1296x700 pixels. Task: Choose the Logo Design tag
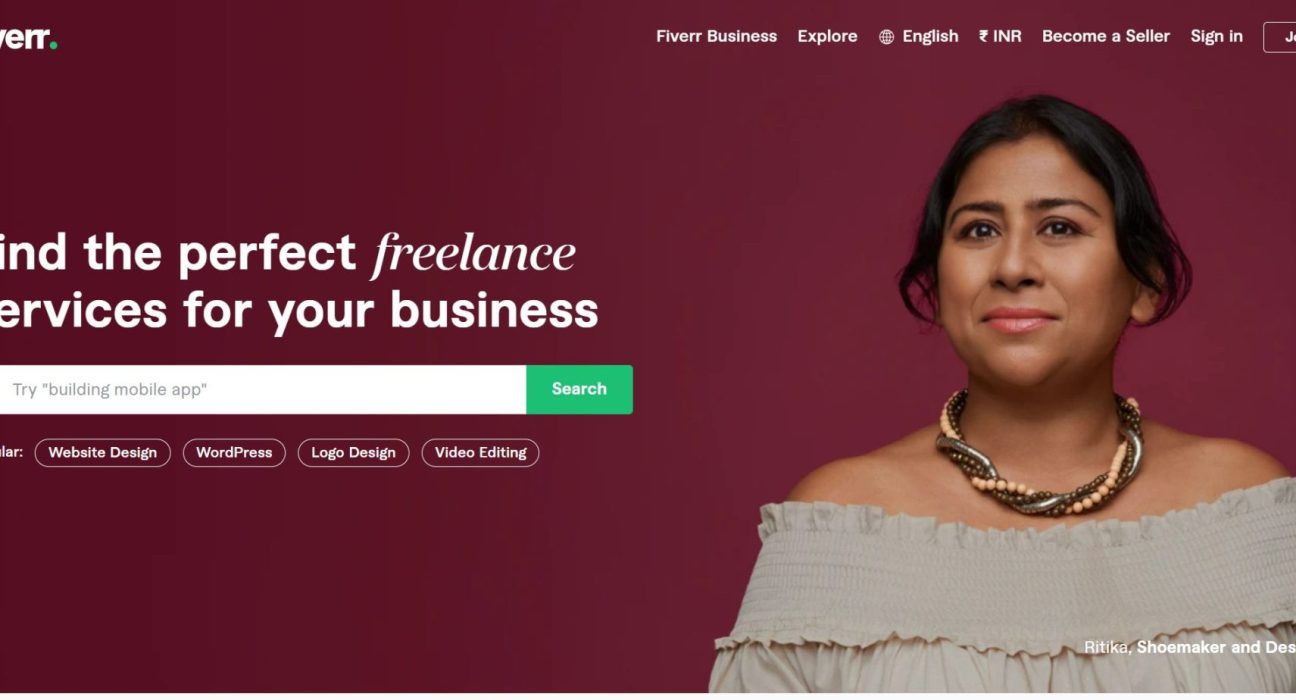point(353,453)
